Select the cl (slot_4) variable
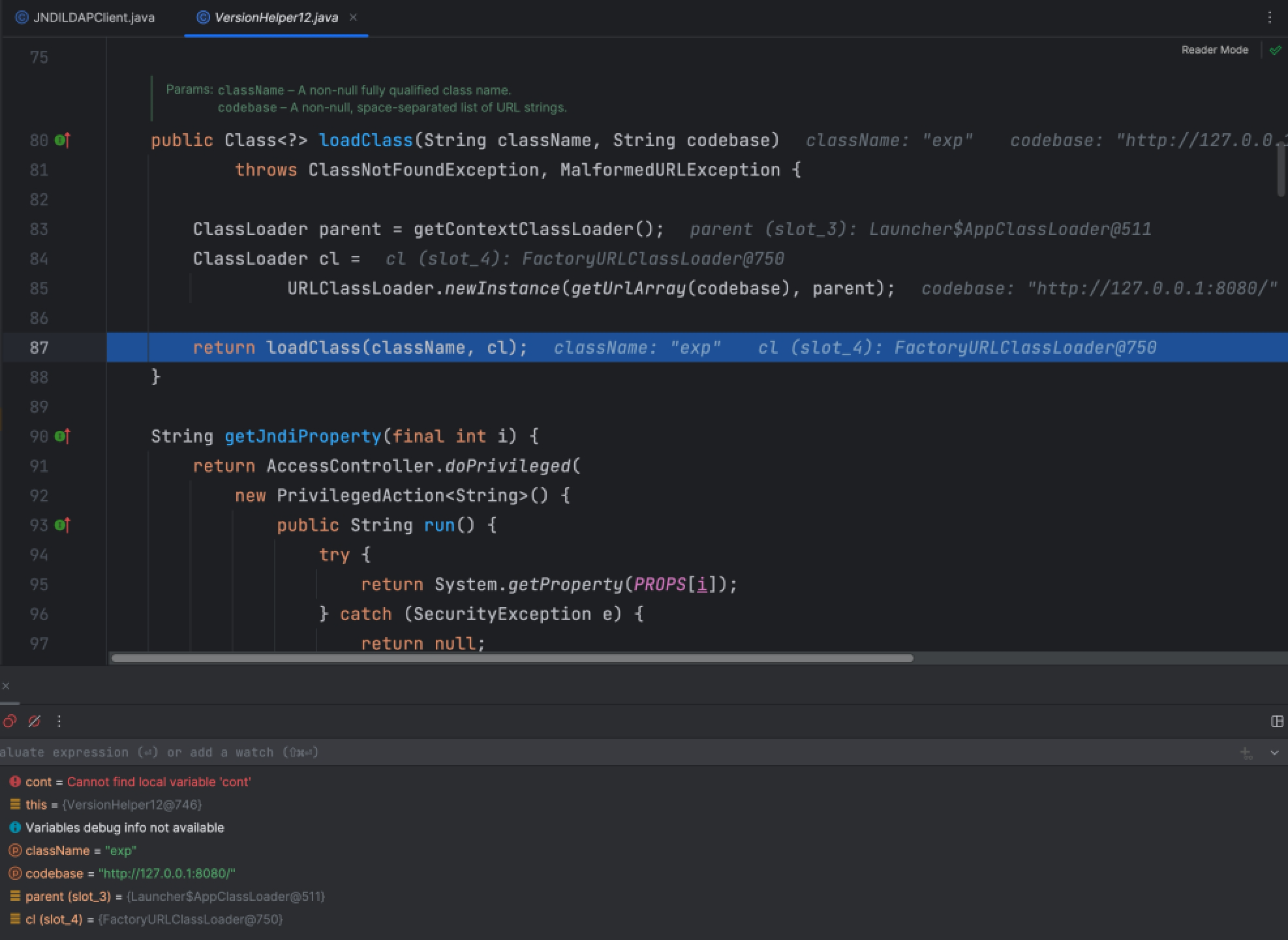The image size is (1288, 940). [644, 919]
